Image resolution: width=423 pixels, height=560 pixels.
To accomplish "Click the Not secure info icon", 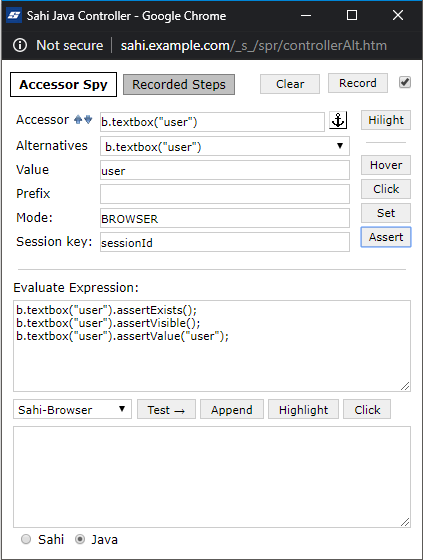I will (x=20, y=45).
